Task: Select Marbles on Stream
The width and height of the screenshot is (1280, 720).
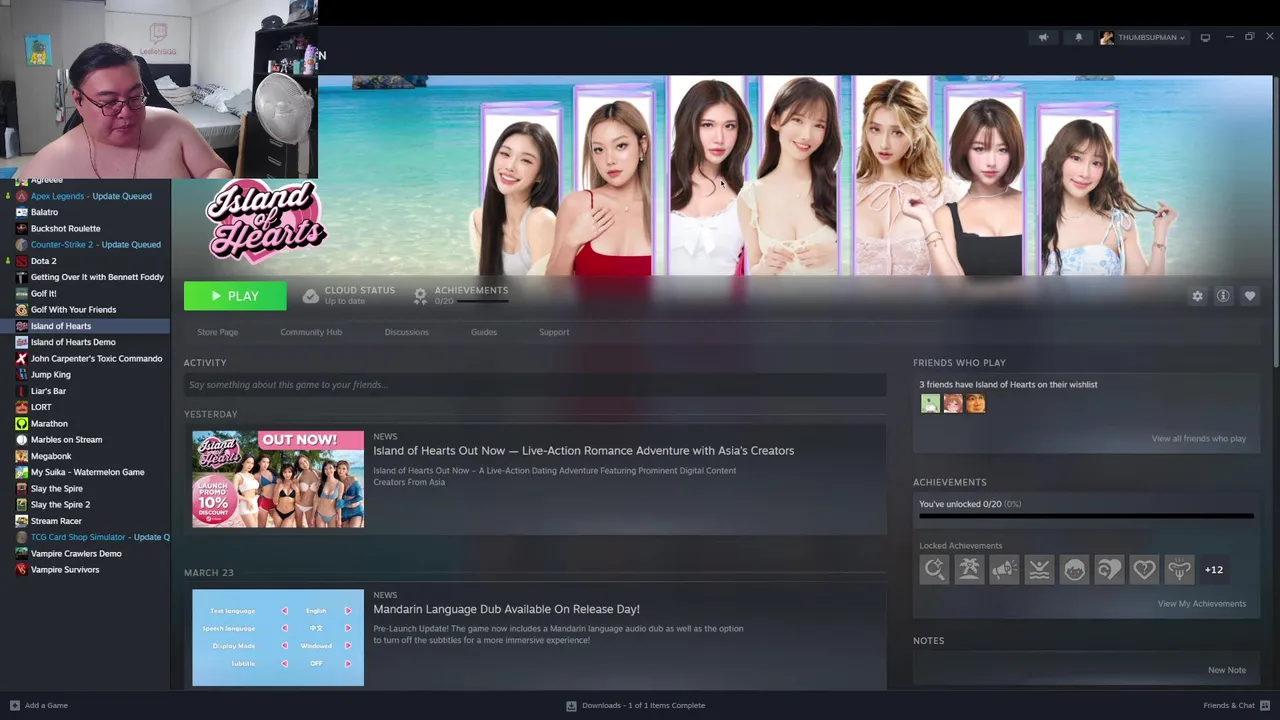Action: coord(66,440)
